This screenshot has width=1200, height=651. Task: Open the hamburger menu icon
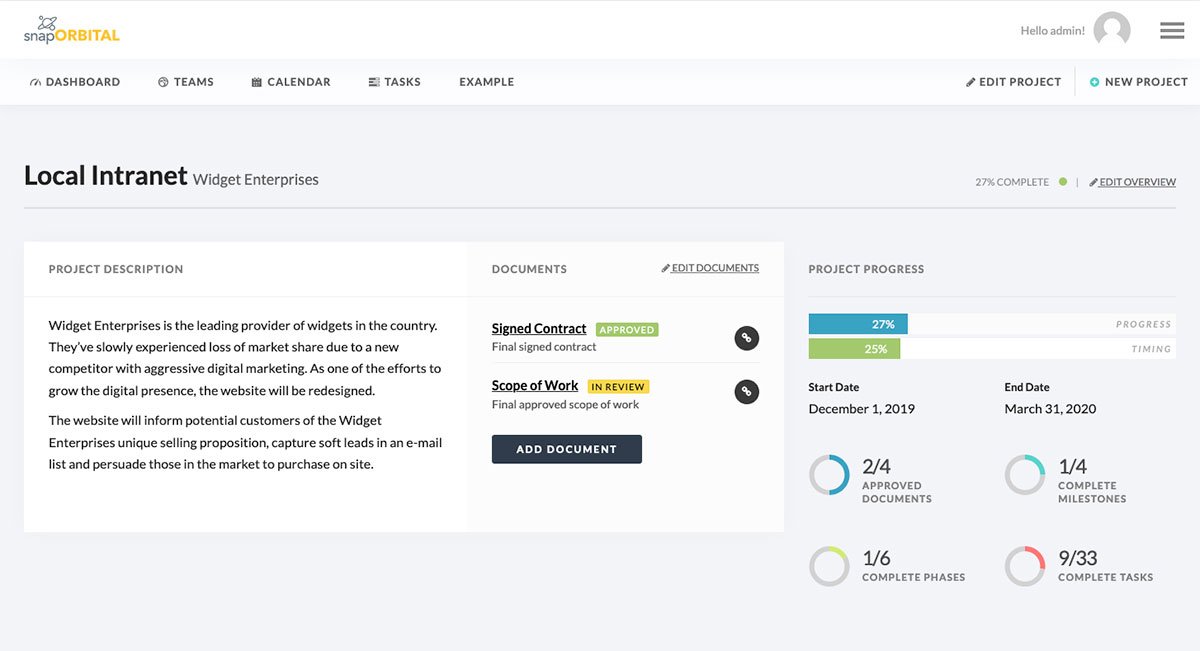[x=1172, y=31]
